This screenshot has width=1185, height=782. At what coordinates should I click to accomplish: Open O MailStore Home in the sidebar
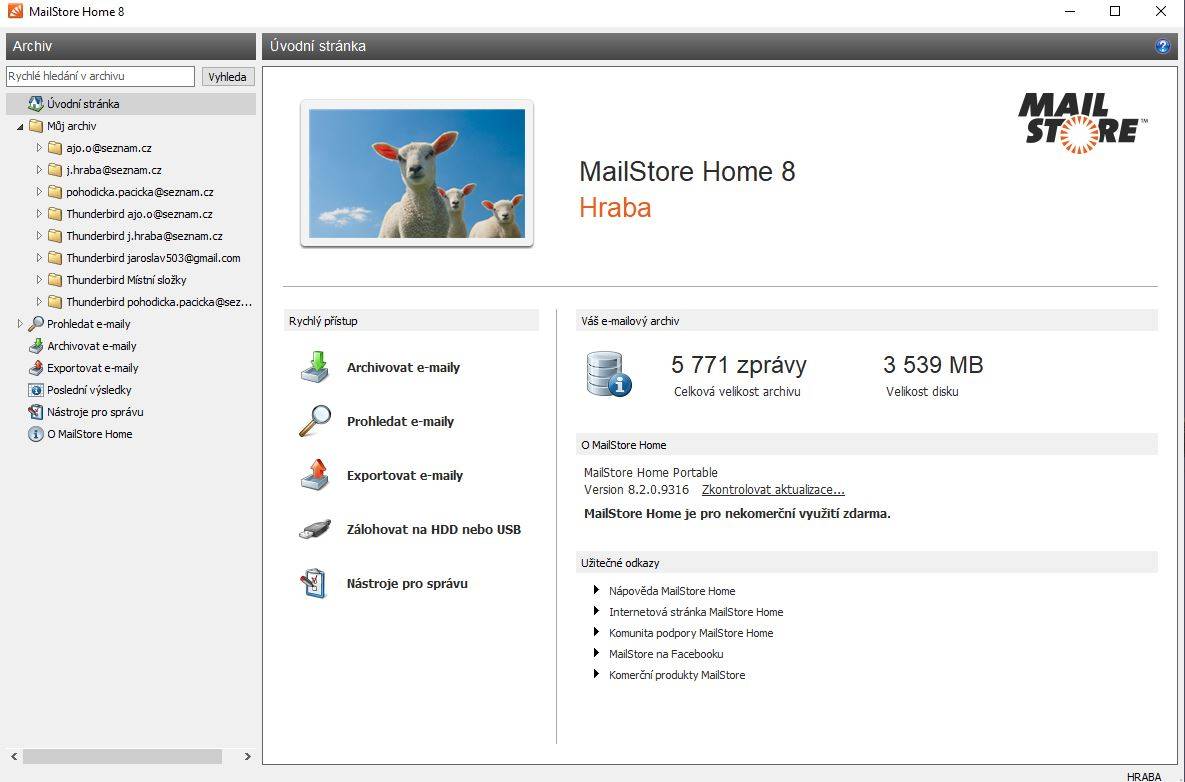90,434
